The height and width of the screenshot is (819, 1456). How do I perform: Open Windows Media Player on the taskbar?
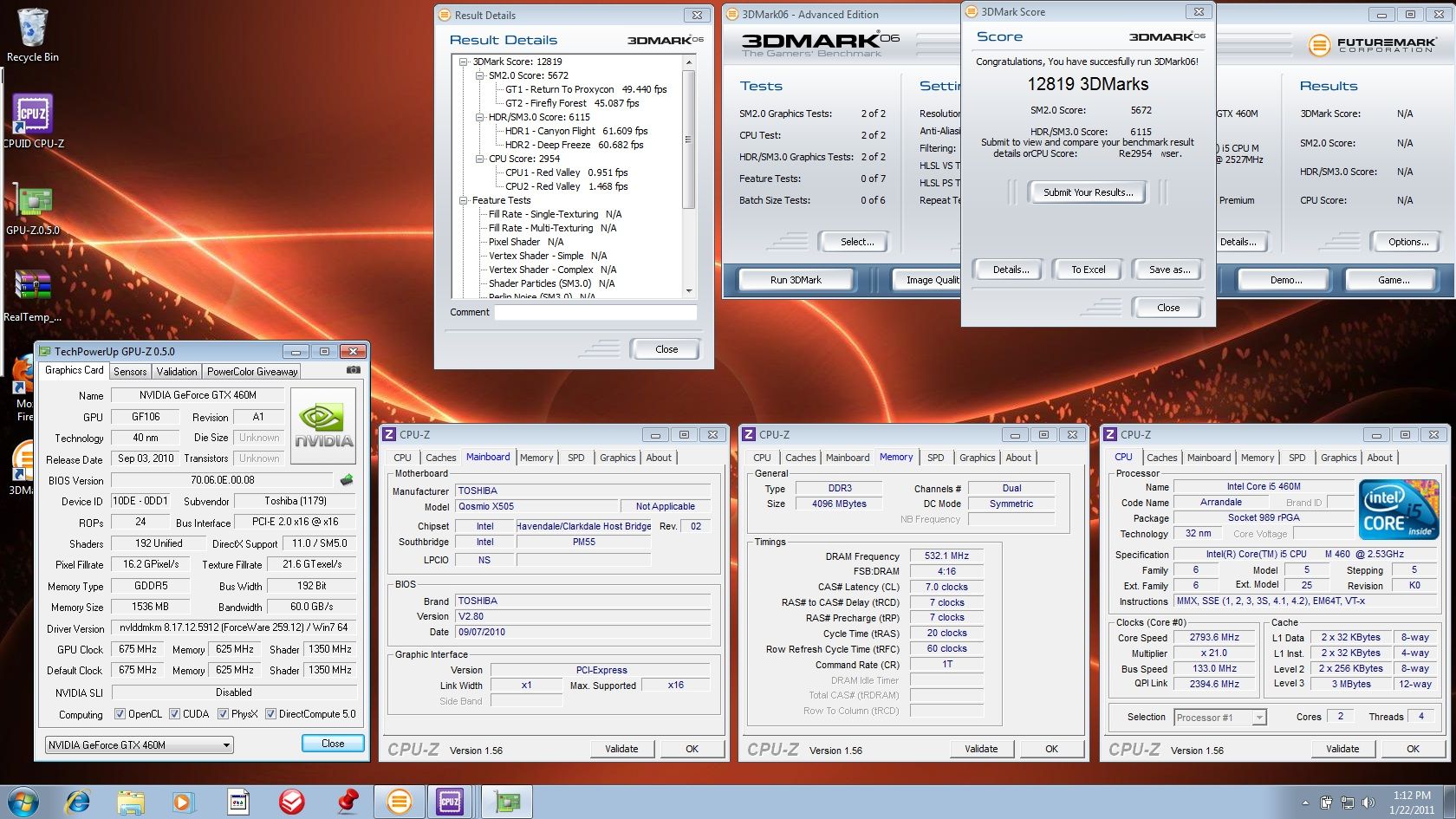point(182,803)
